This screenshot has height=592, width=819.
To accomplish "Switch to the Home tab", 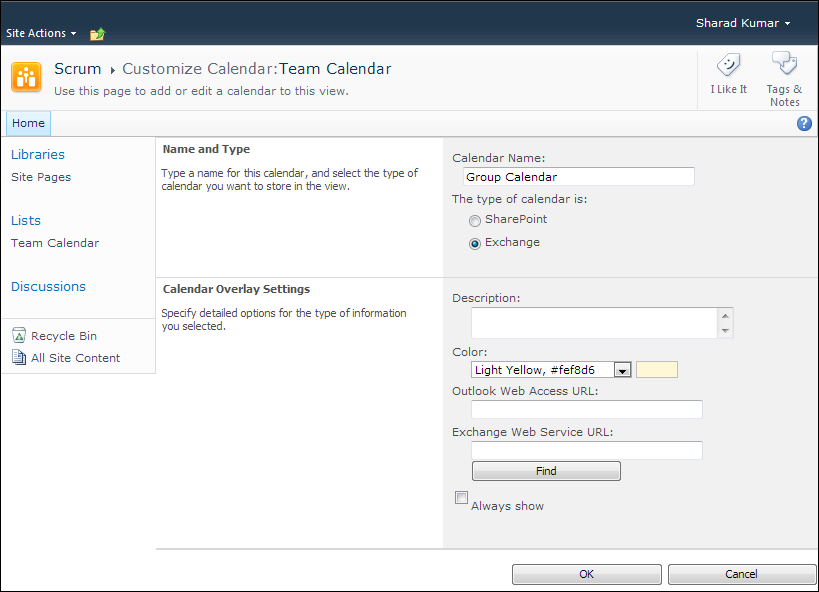I will [28, 123].
